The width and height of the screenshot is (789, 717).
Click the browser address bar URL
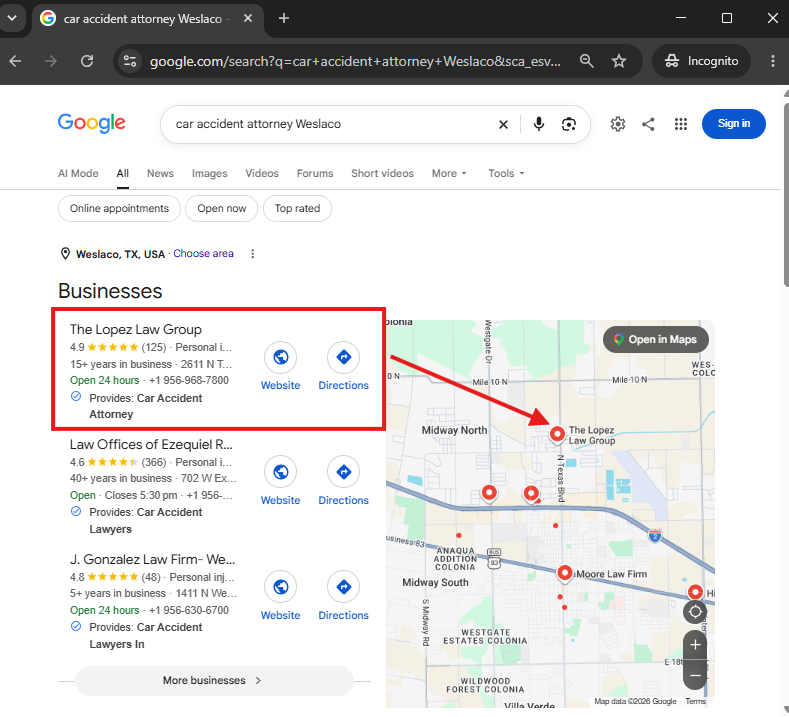click(x=355, y=61)
